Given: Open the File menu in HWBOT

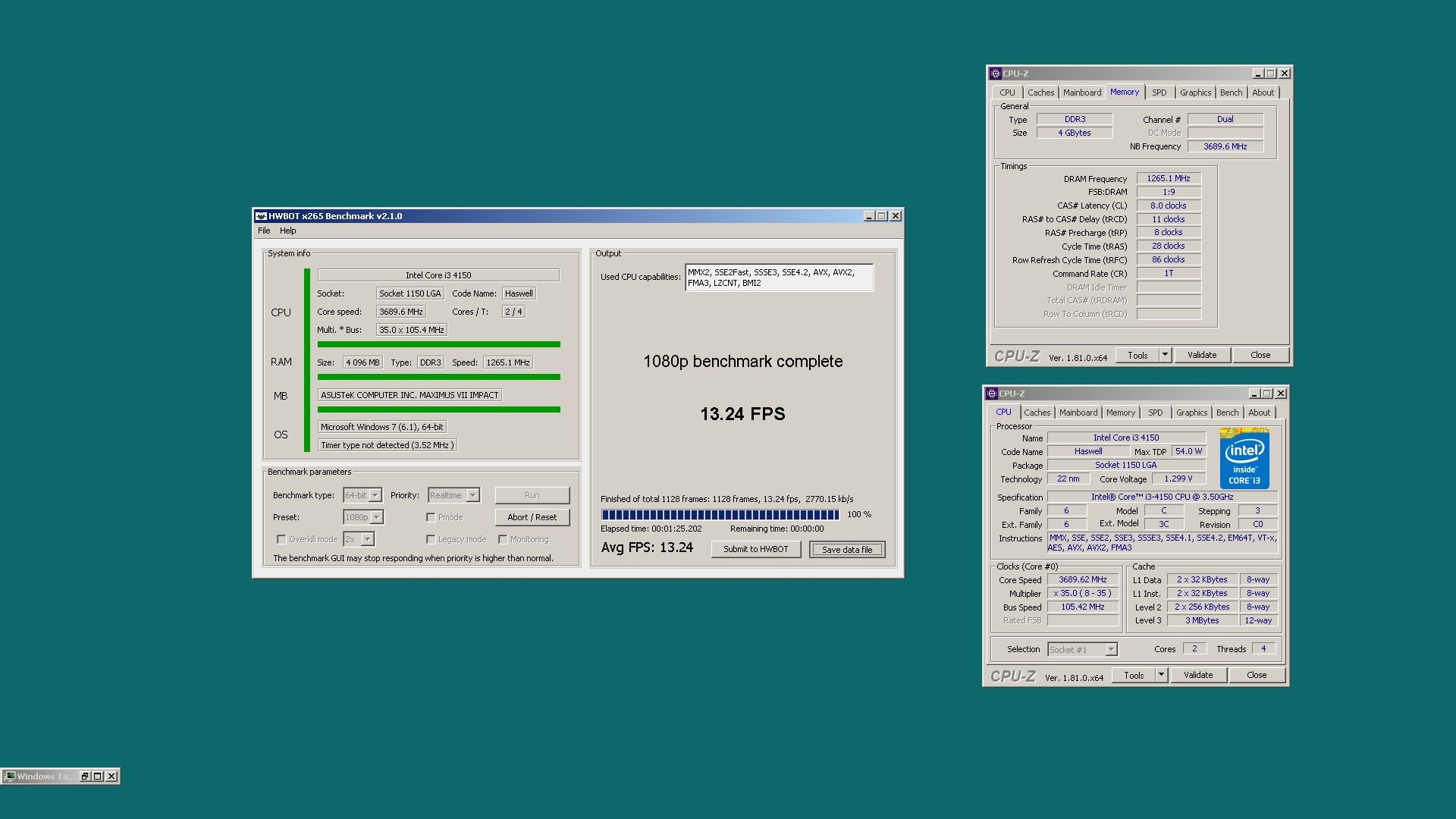Looking at the screenshot, I should (x=264, y=231).
